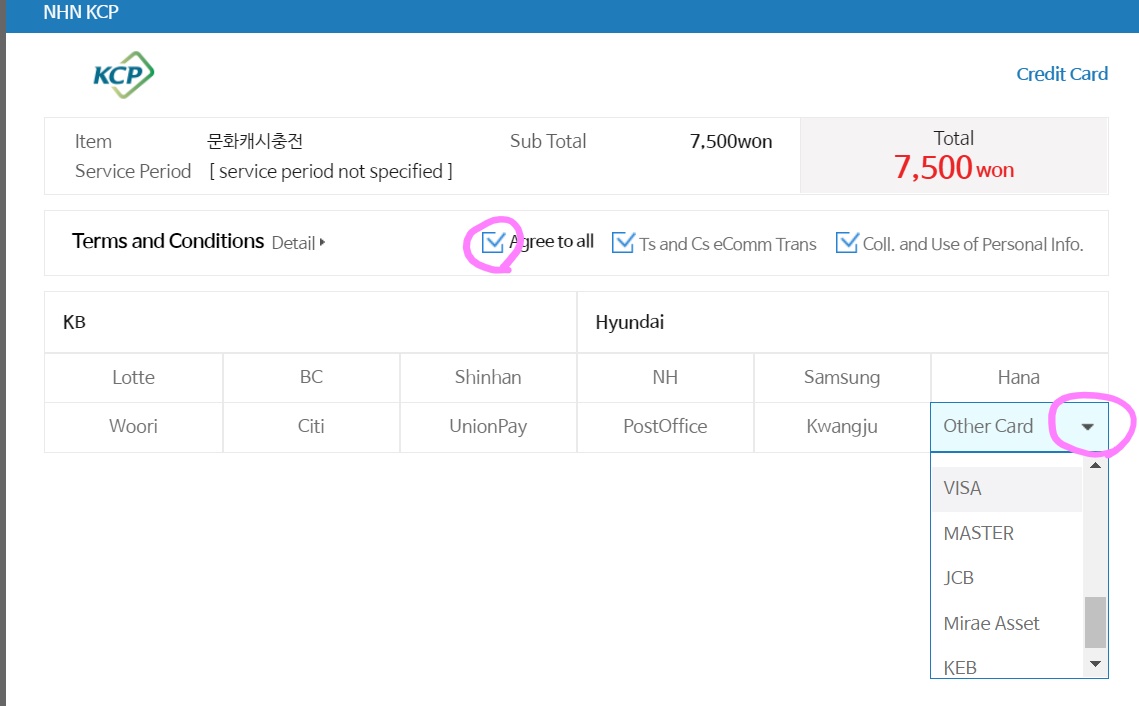Select BC card

(x=311, y=378)
